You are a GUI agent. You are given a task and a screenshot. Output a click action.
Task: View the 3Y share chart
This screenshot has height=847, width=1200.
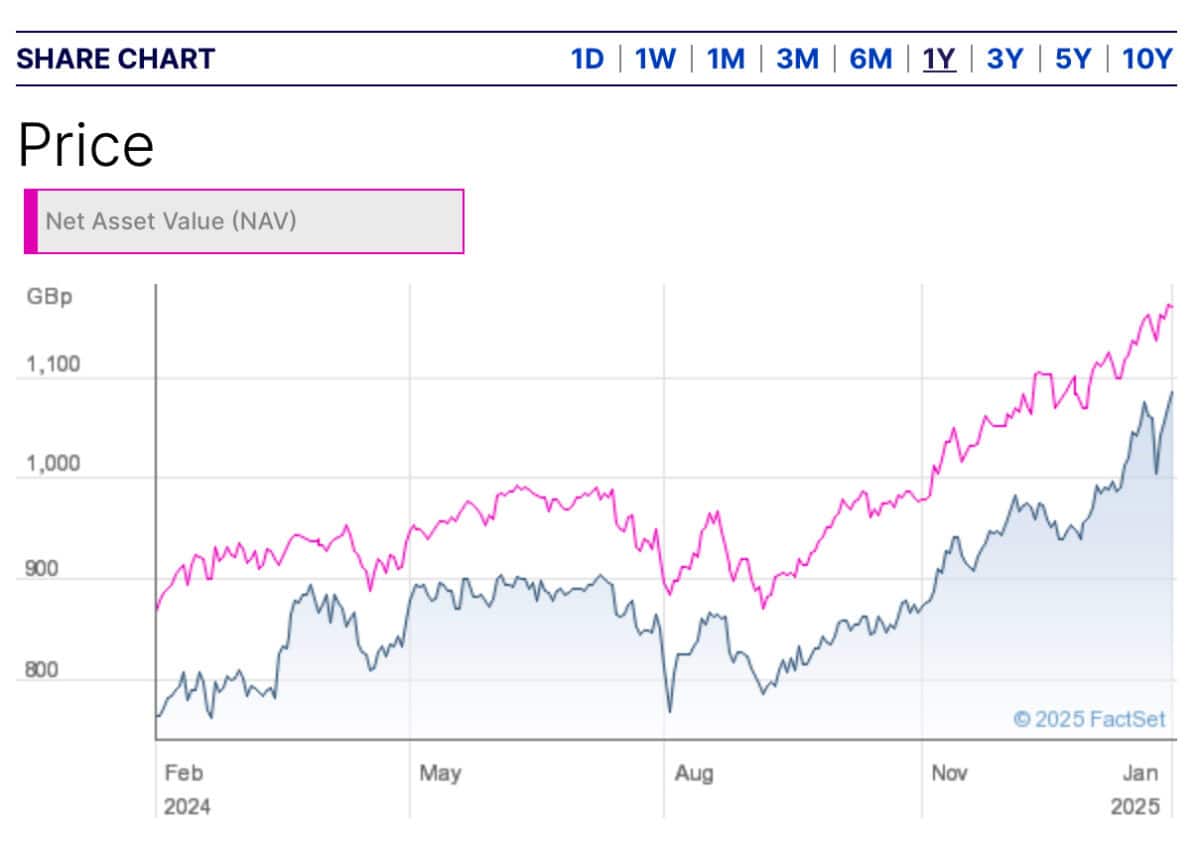pos(1005,59)
